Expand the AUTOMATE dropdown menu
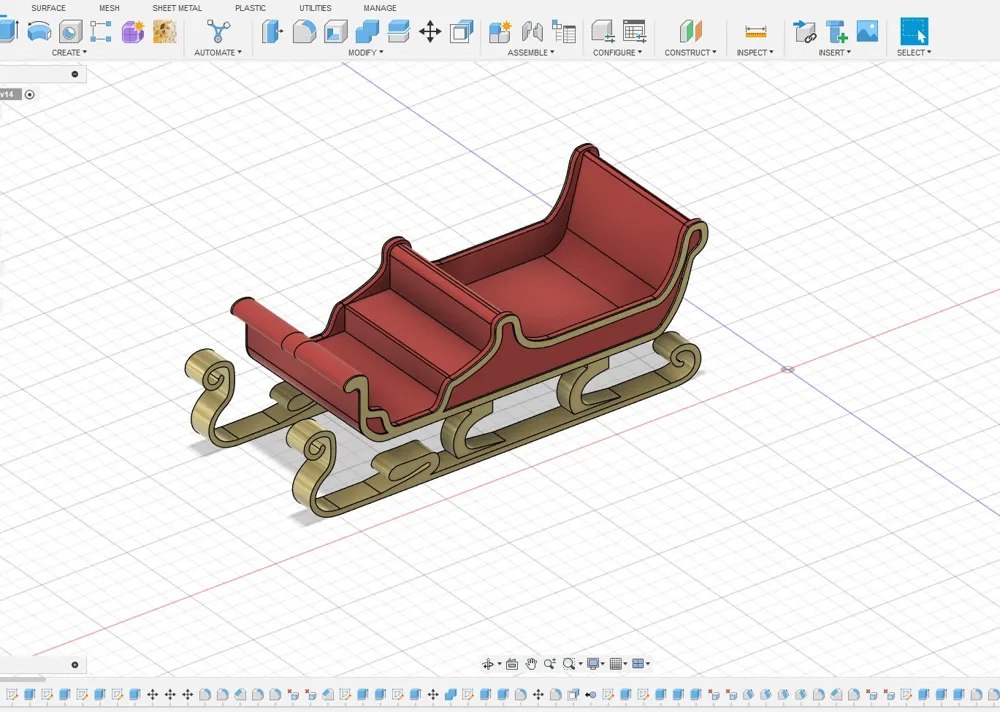Image resolution: width=1000 pixels, height=712 pixels. click(x=217, y=52)
